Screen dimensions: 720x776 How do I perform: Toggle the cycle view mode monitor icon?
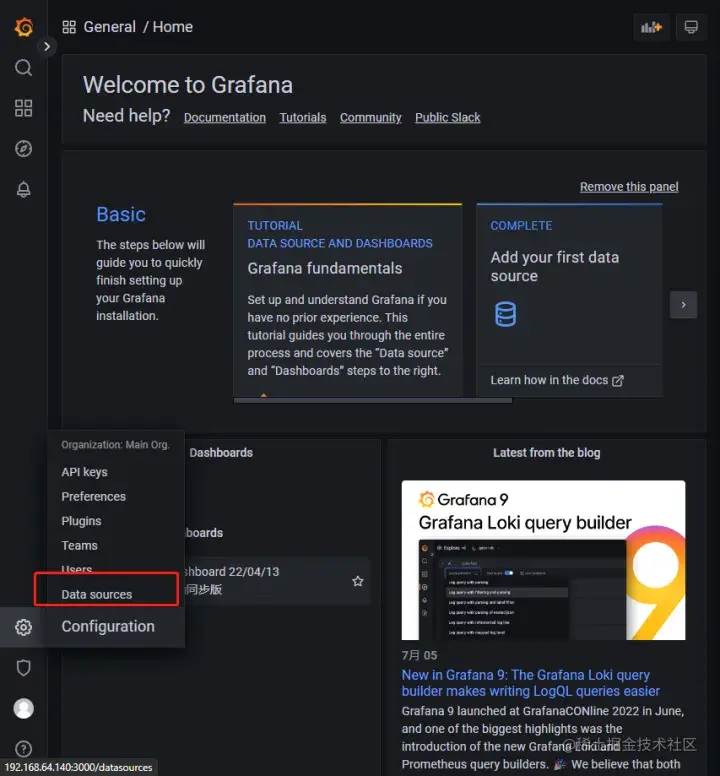(691, 27)
